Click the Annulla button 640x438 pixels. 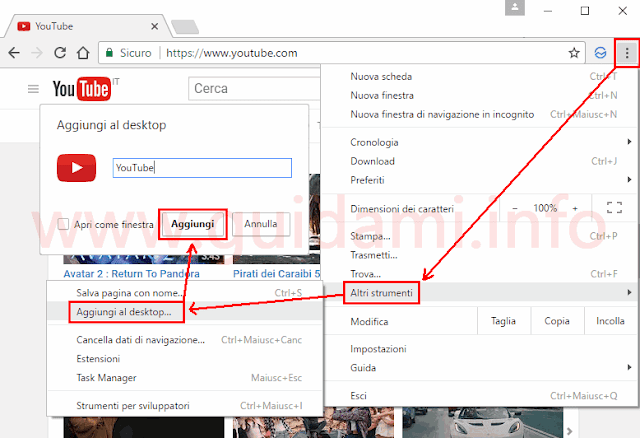(x=261, y=224)
